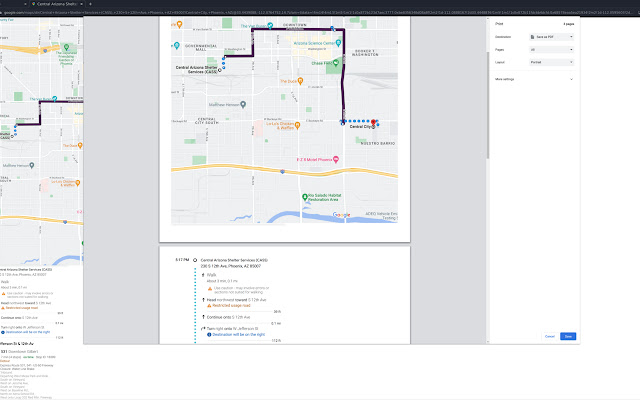Click The Duce marker on background map

[x=80, y=145]
